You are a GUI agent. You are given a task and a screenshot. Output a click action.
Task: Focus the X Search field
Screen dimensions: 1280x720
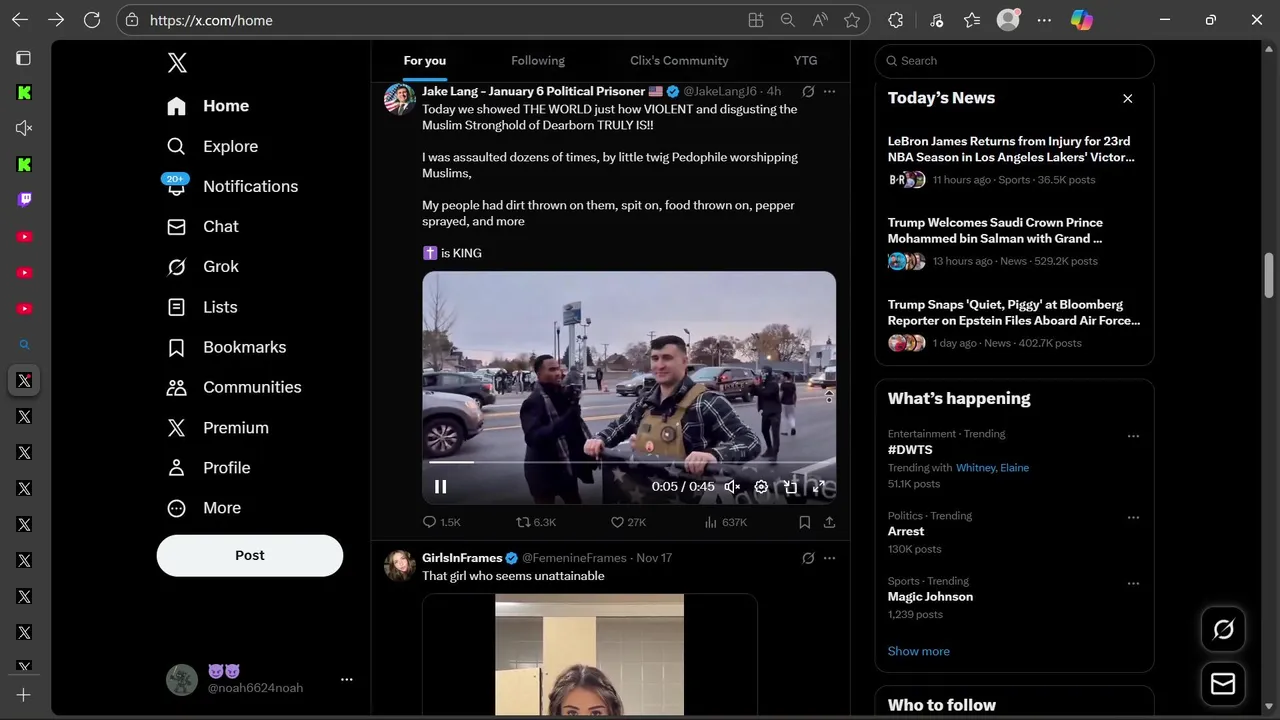(x=1014, y=61)
